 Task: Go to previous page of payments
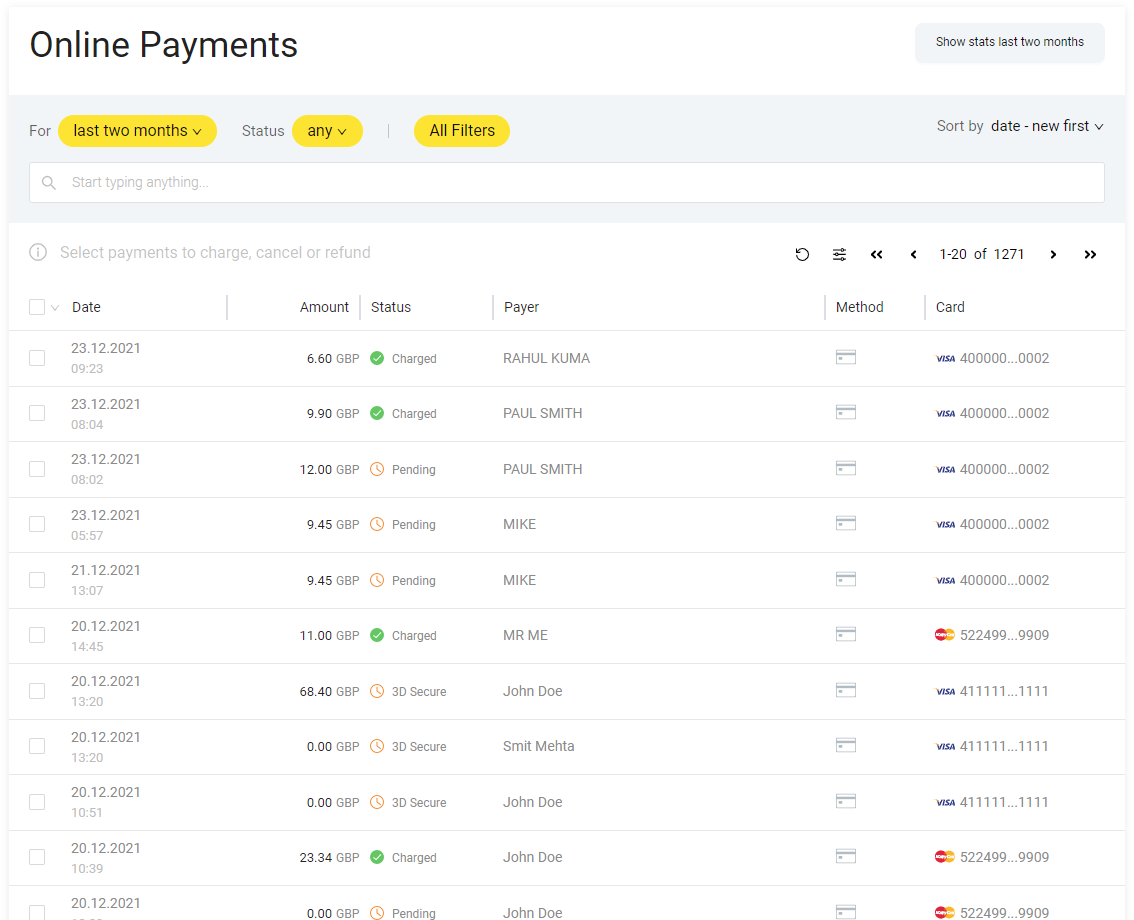pyautogui.click(x=913, y=255)
